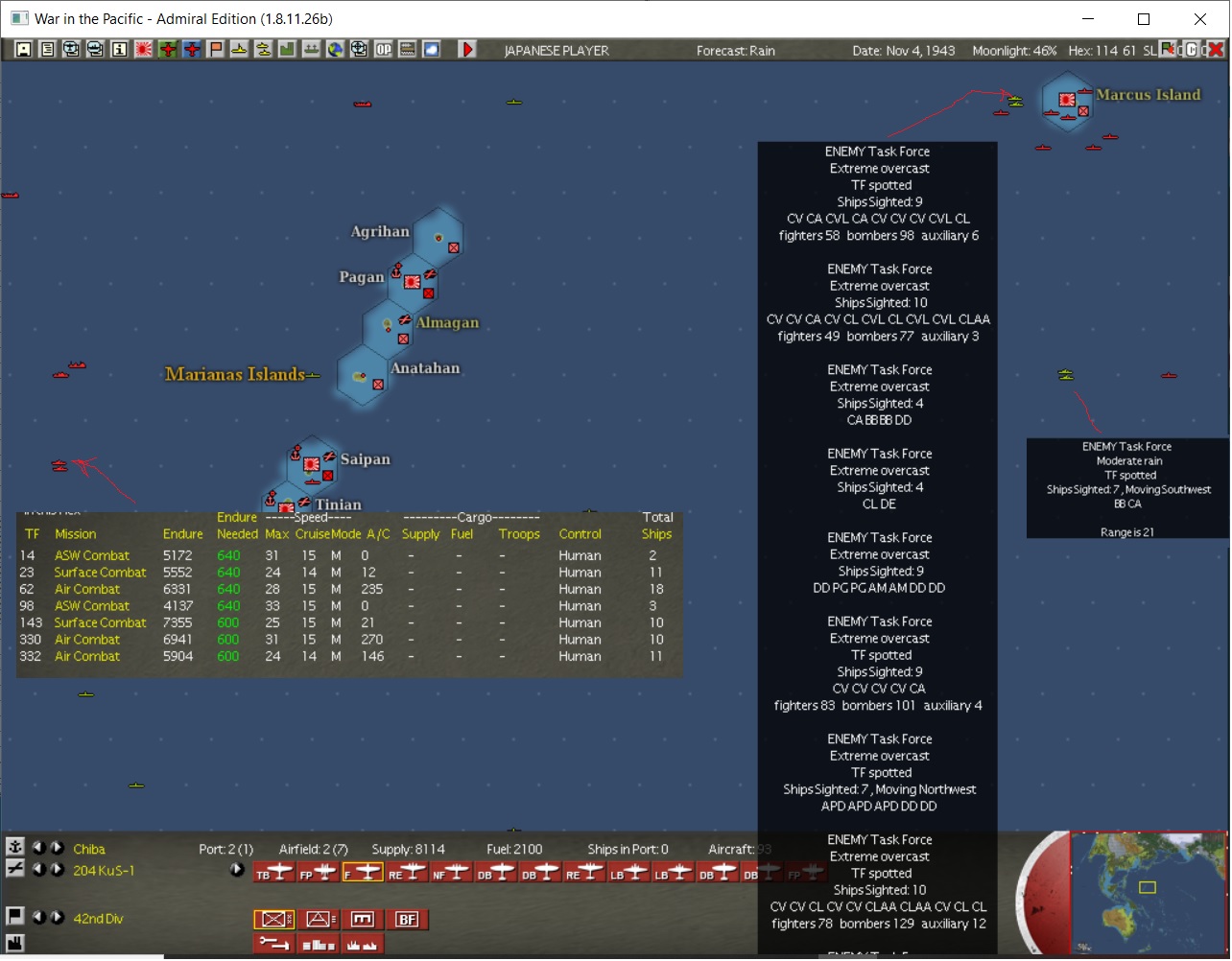Screen dimensions: 1232x961
Task: Select the BF base force unit icon
Action: click(407, 920)
